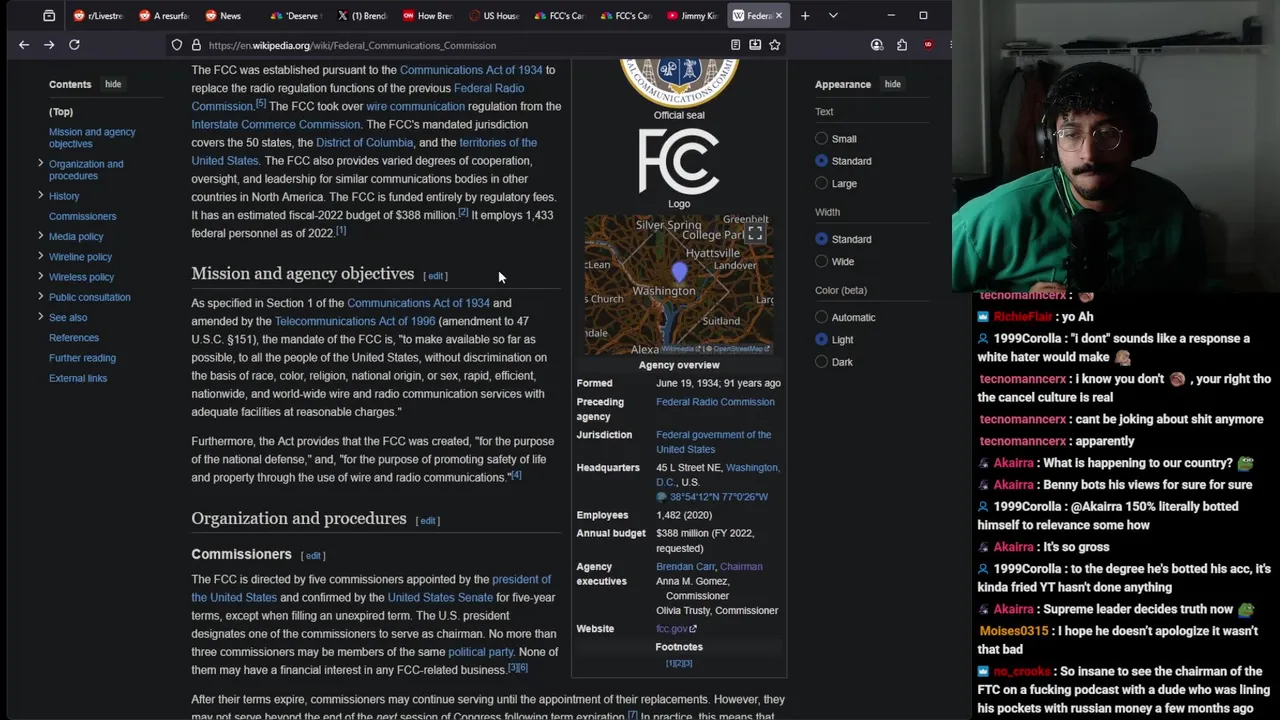Go back to the previous page

(x=24, y=45)
